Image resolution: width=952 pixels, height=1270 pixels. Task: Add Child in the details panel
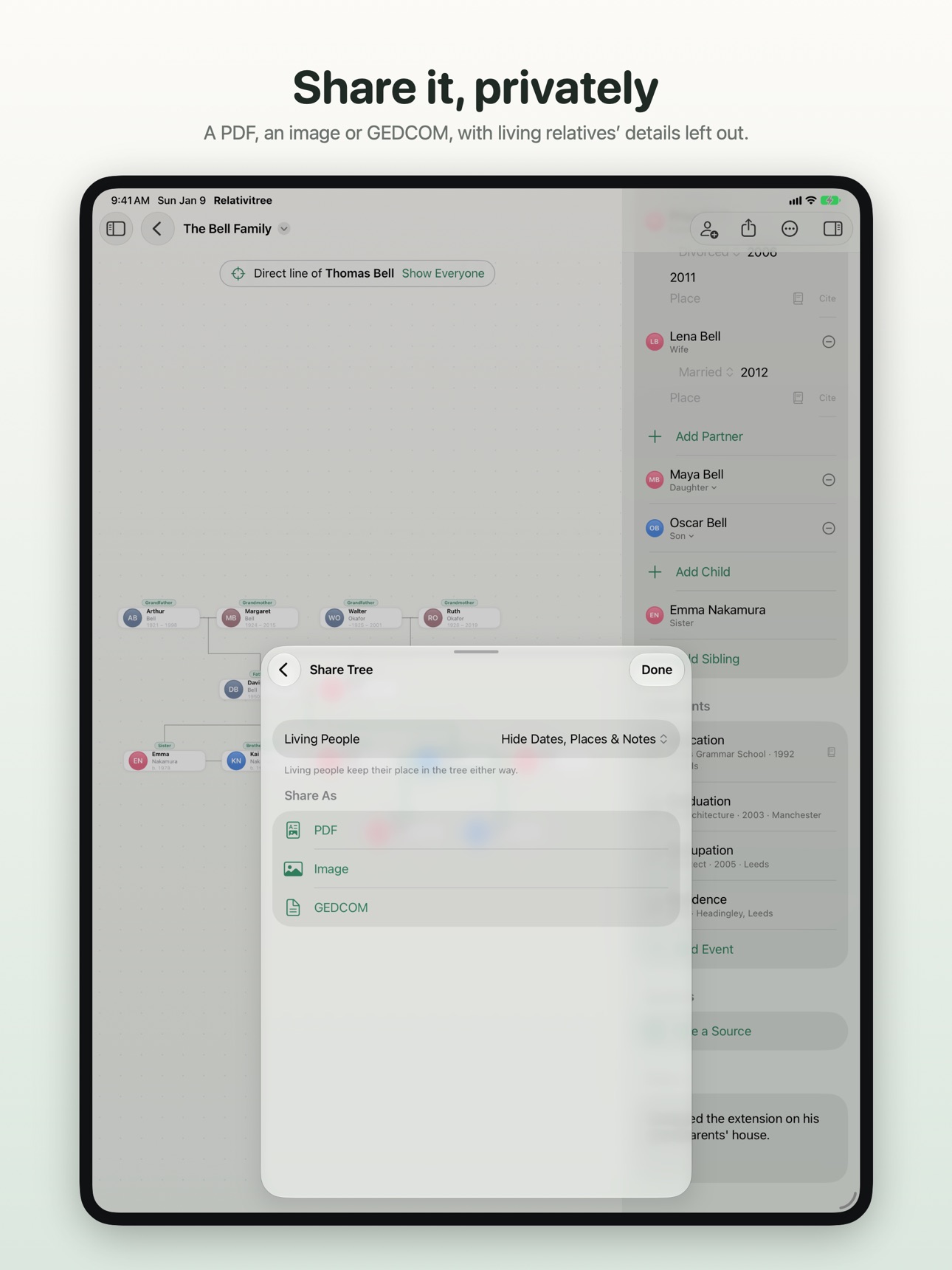pos(702,571)
